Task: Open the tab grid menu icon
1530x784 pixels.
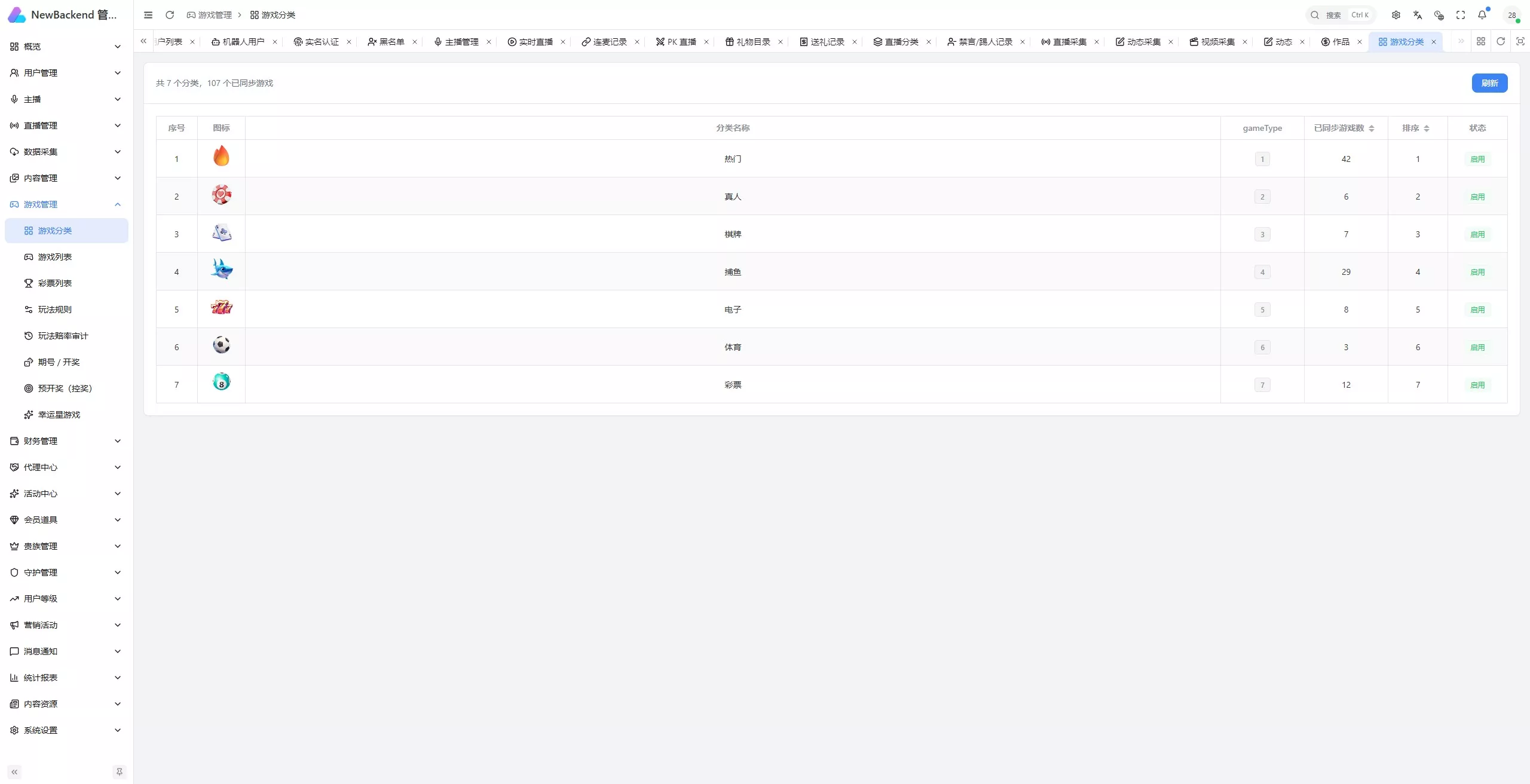Action: (1481, 41)
